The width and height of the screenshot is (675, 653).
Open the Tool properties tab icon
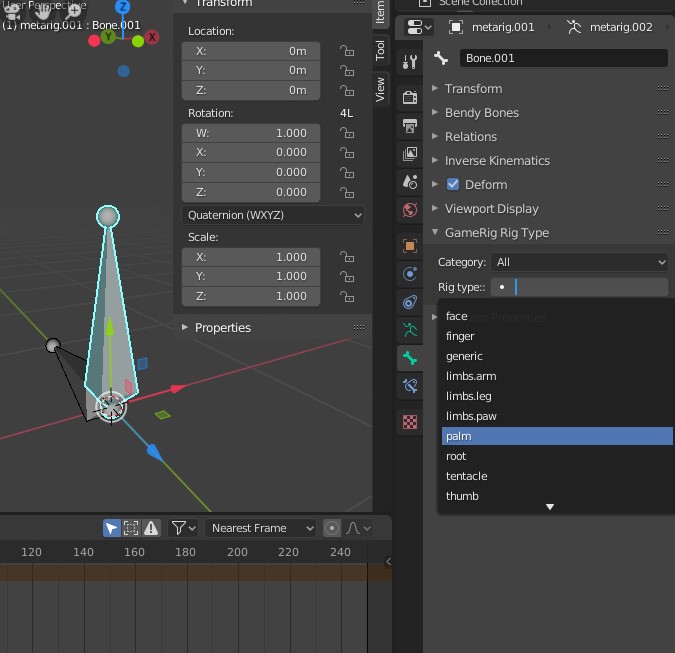(x=409, y=62)
